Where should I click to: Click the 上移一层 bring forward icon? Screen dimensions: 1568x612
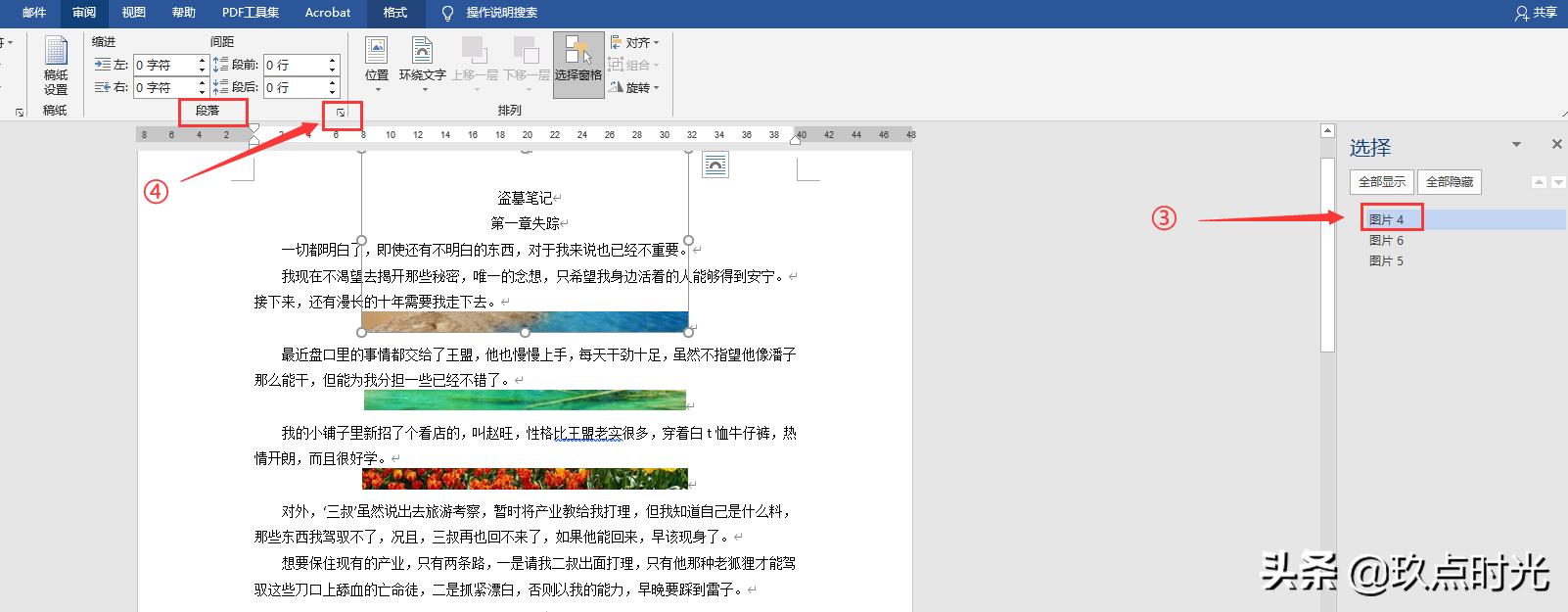(475, 51)
